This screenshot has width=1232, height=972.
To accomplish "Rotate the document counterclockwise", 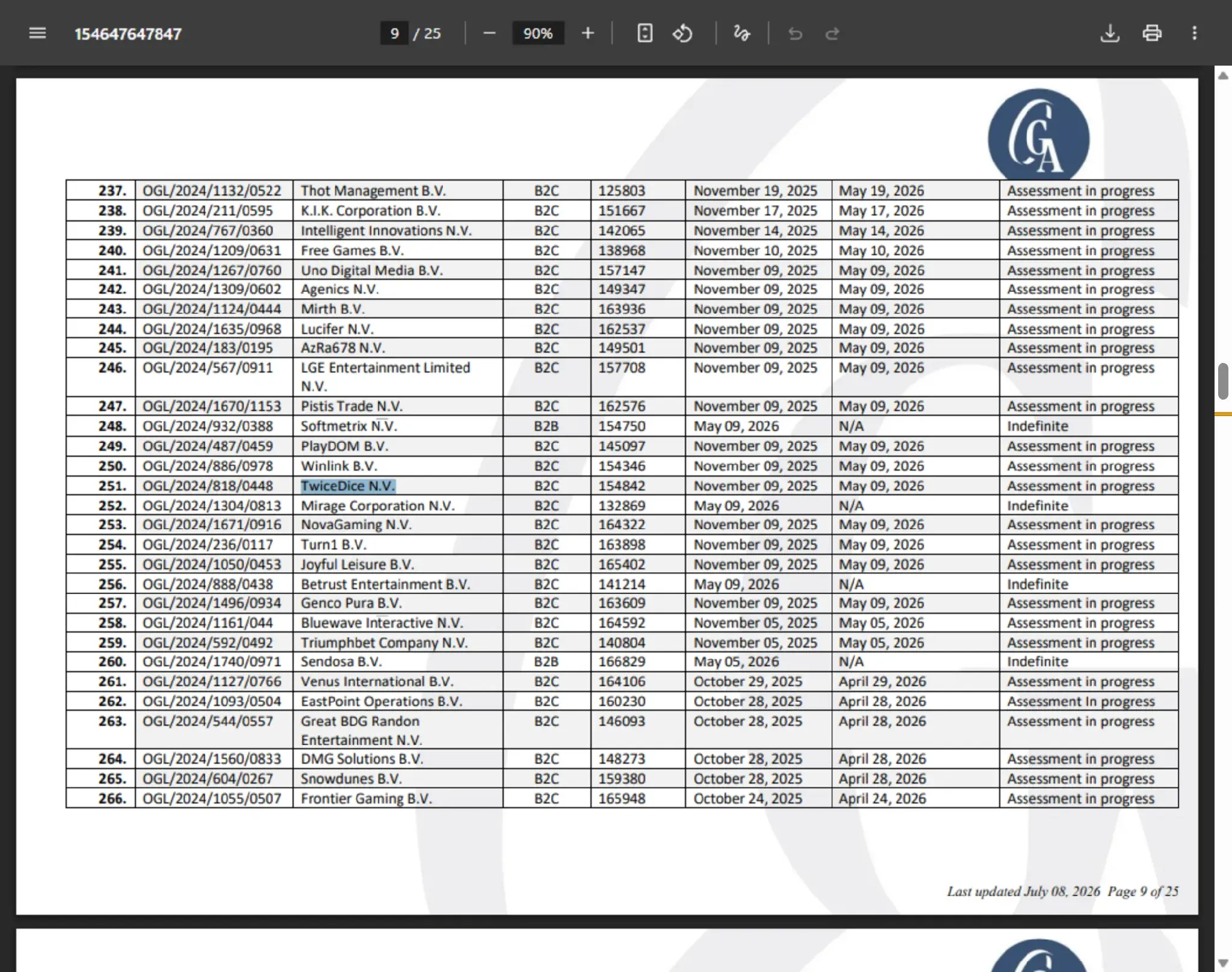I will (x=683, y=33).
